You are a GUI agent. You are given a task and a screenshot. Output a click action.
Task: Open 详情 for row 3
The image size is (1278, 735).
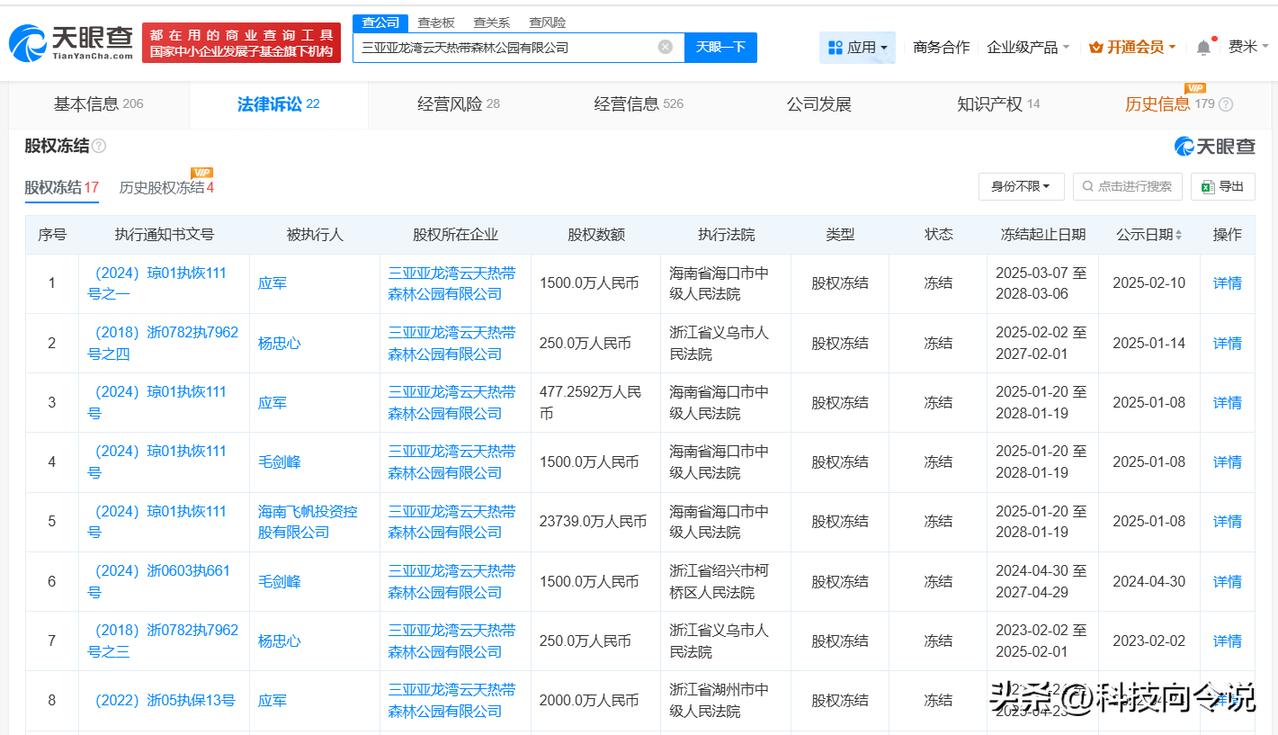(x=1227, y=402)
